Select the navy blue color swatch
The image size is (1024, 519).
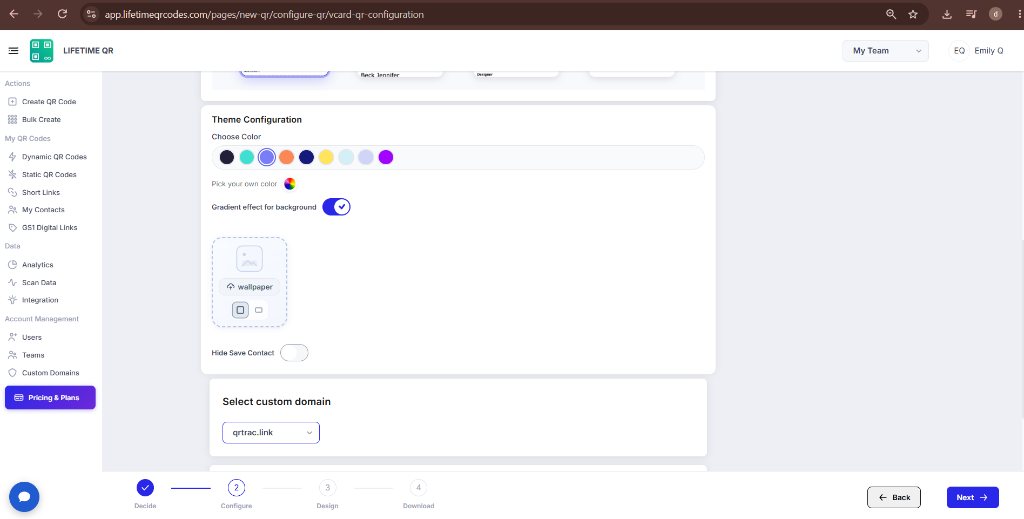point(306,157)
